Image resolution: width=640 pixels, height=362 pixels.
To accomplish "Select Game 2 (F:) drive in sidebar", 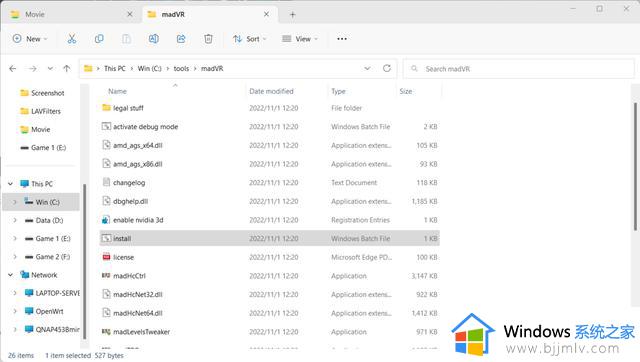I will [x=47, y=257].
